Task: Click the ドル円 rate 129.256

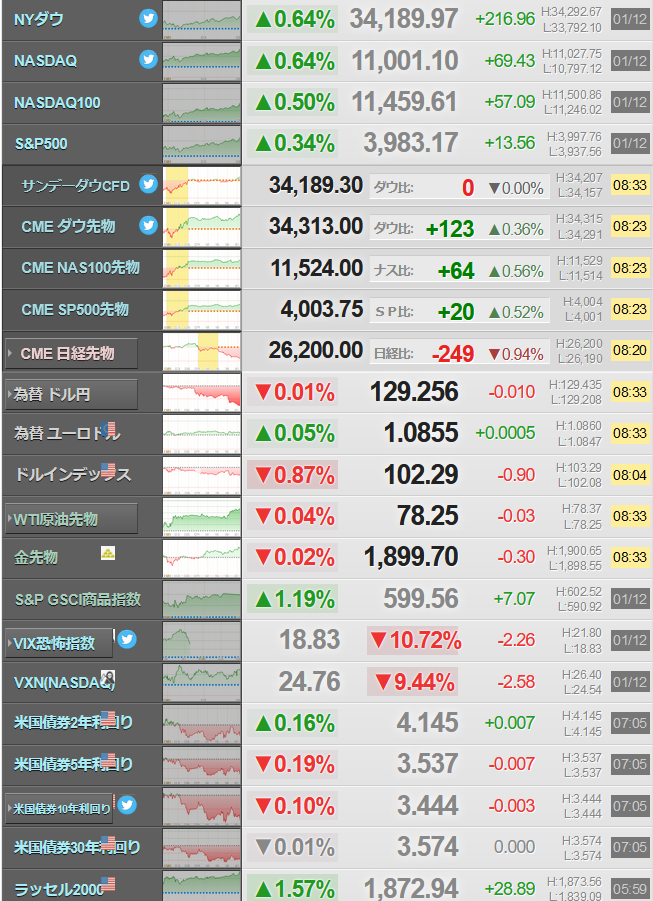Action: click(414, 392)
